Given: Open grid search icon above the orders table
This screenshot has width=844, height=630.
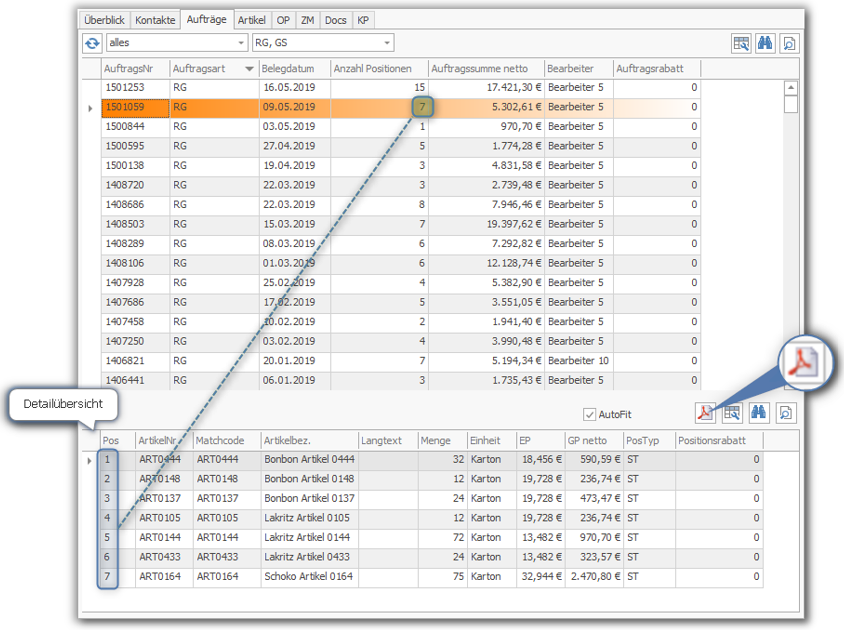Looking at the screenshot, I should click(741, 43).
